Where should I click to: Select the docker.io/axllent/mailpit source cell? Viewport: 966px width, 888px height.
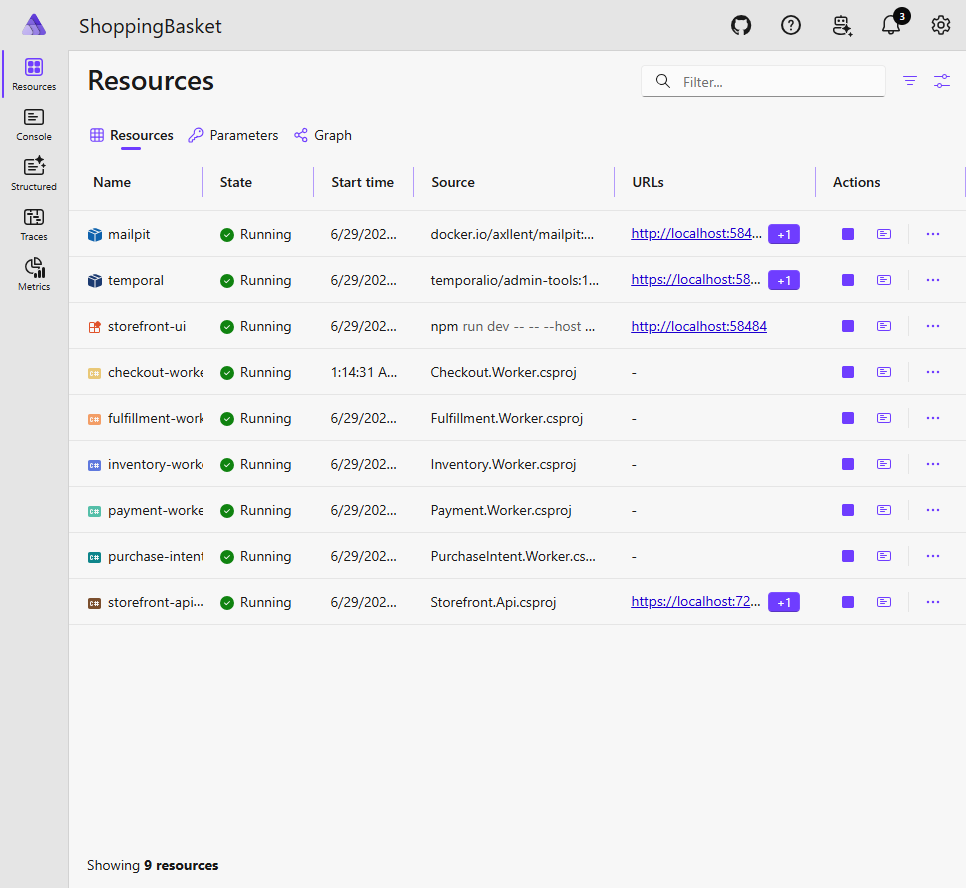[512, 234]
